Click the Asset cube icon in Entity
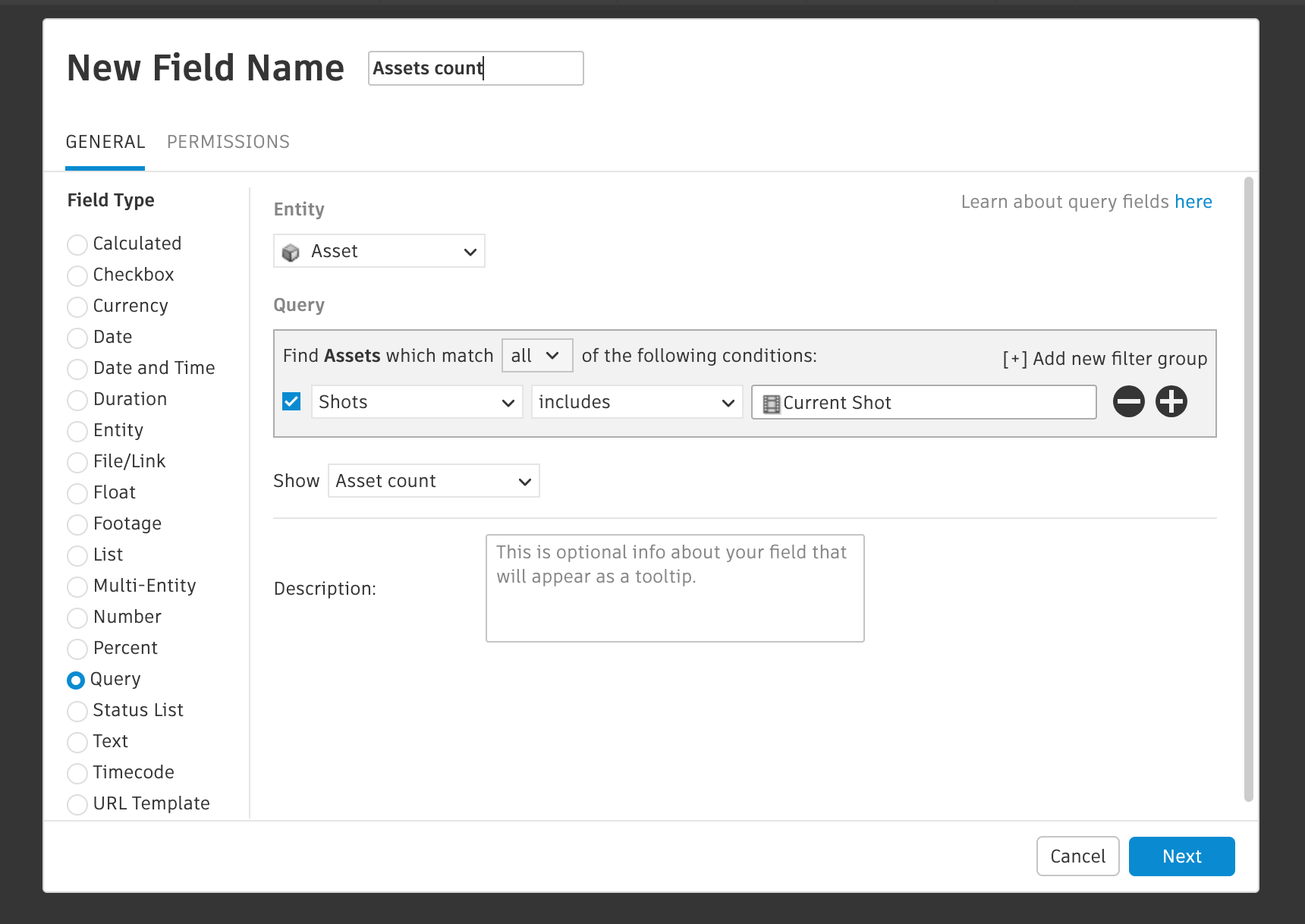Screen dimensions: 1305x924 click(x=291, y=252)
